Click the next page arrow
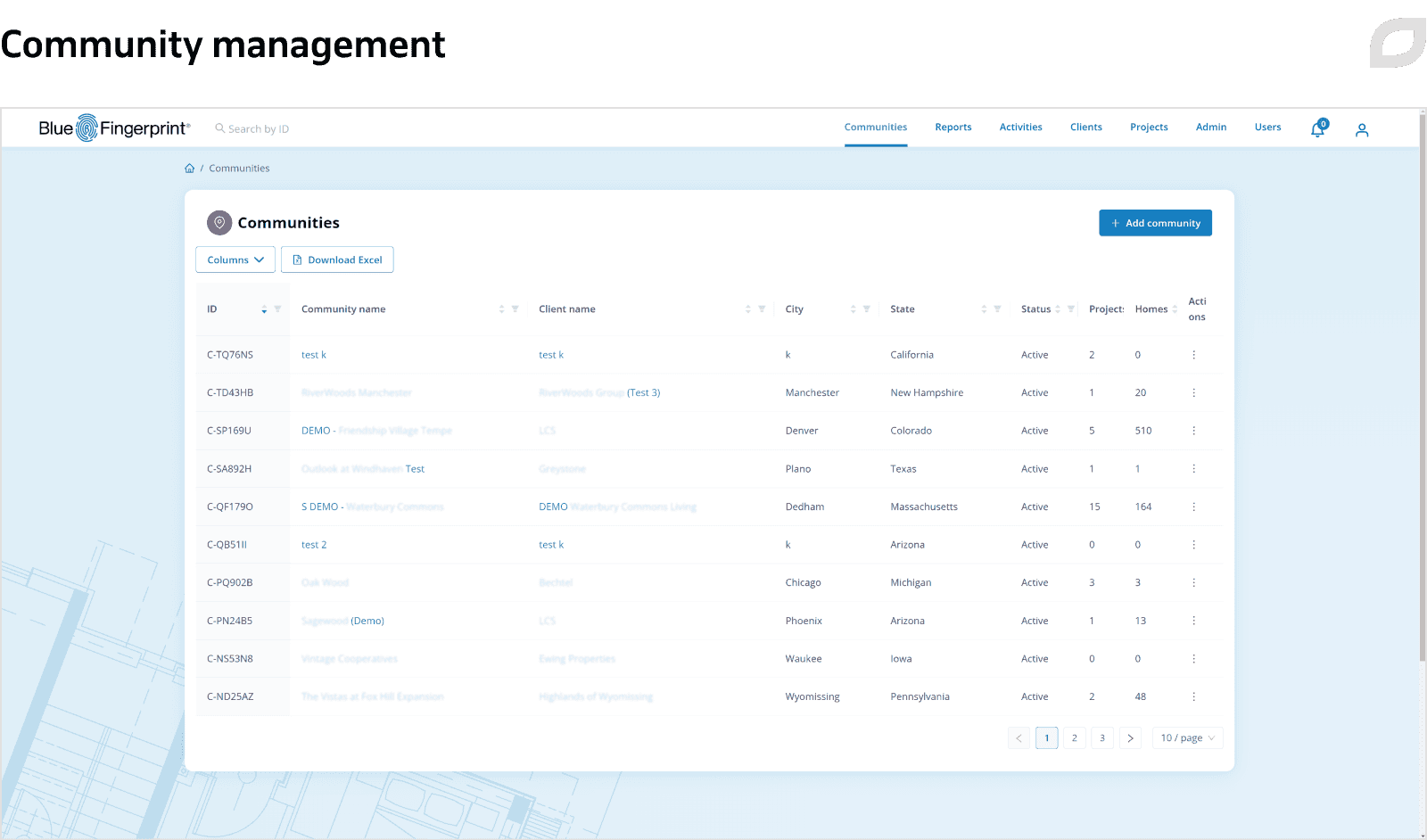1427x840 pixels. tap(1130, 738)
